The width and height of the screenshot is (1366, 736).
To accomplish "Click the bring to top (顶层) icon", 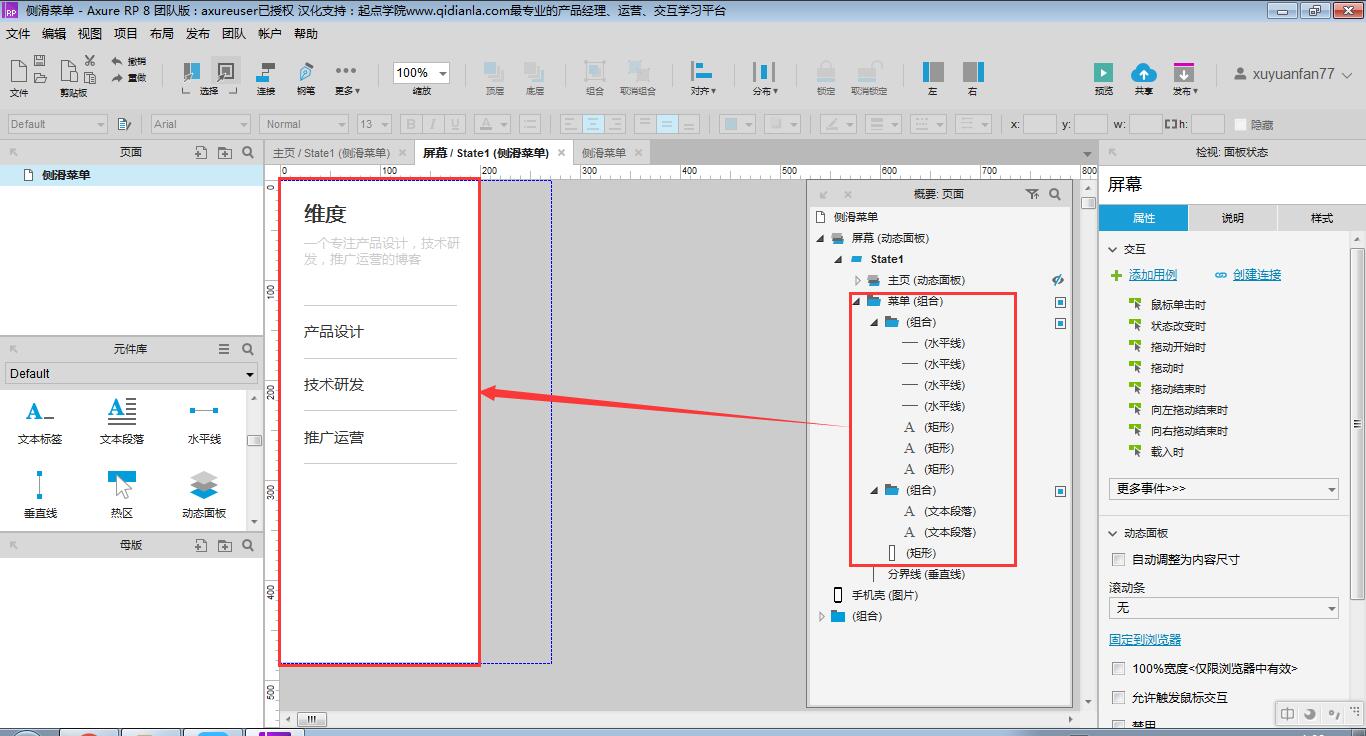I will [494, 72].
